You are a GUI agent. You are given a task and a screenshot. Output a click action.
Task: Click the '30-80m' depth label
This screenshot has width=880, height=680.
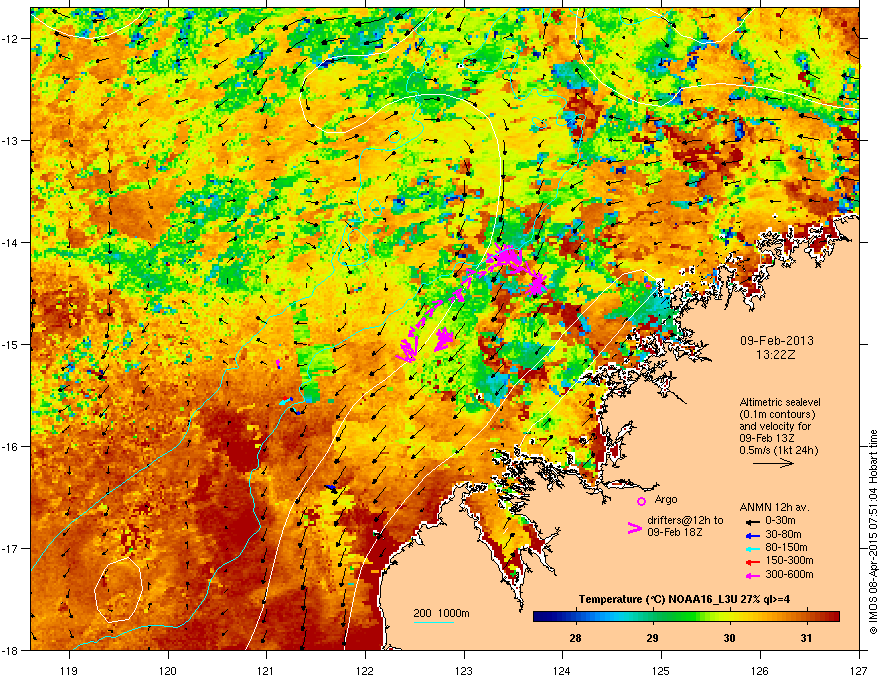tap(783, 534)
